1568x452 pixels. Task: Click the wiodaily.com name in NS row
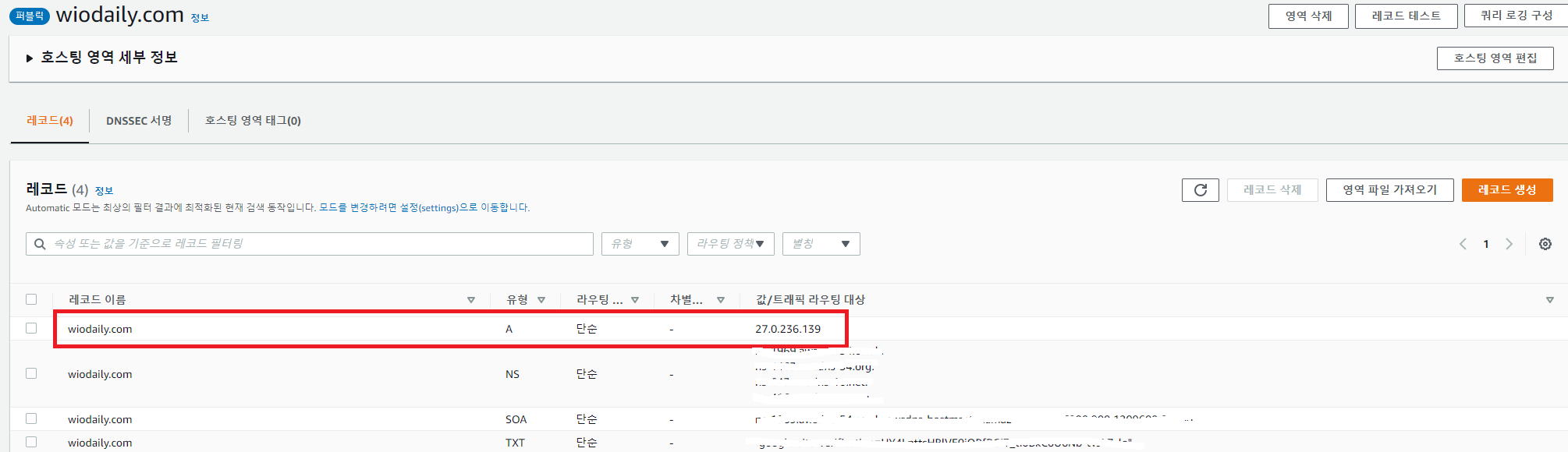[100, 374]
